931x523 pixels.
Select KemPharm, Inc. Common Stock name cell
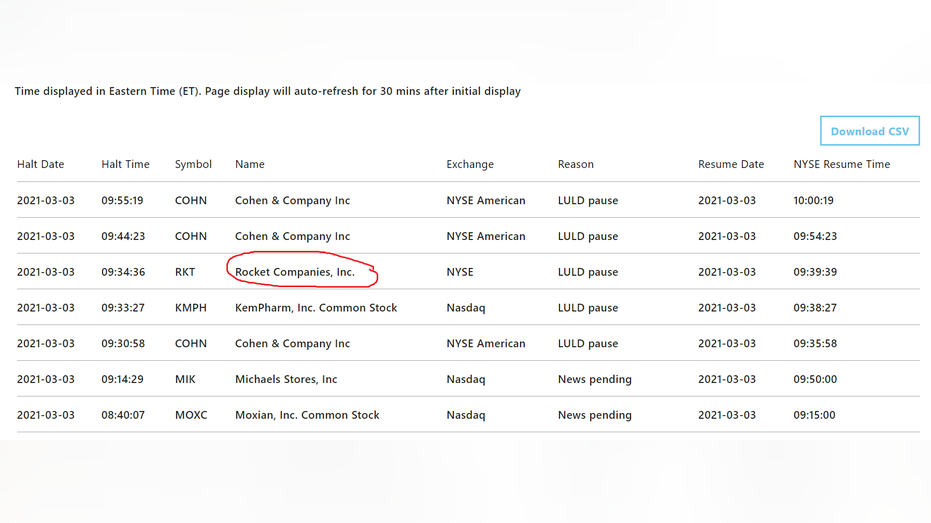point(316,308)
